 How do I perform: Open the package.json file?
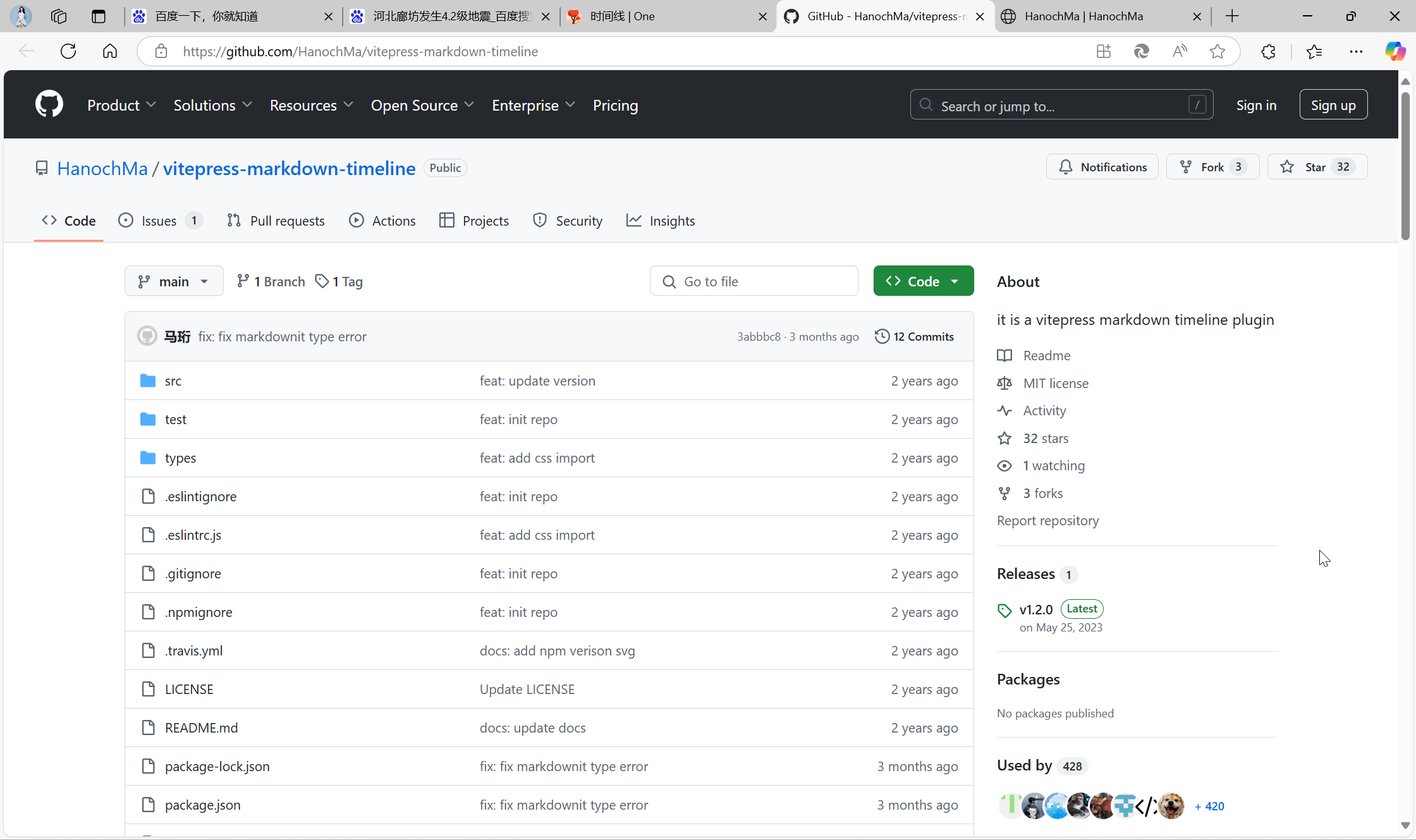coord(202,805)
